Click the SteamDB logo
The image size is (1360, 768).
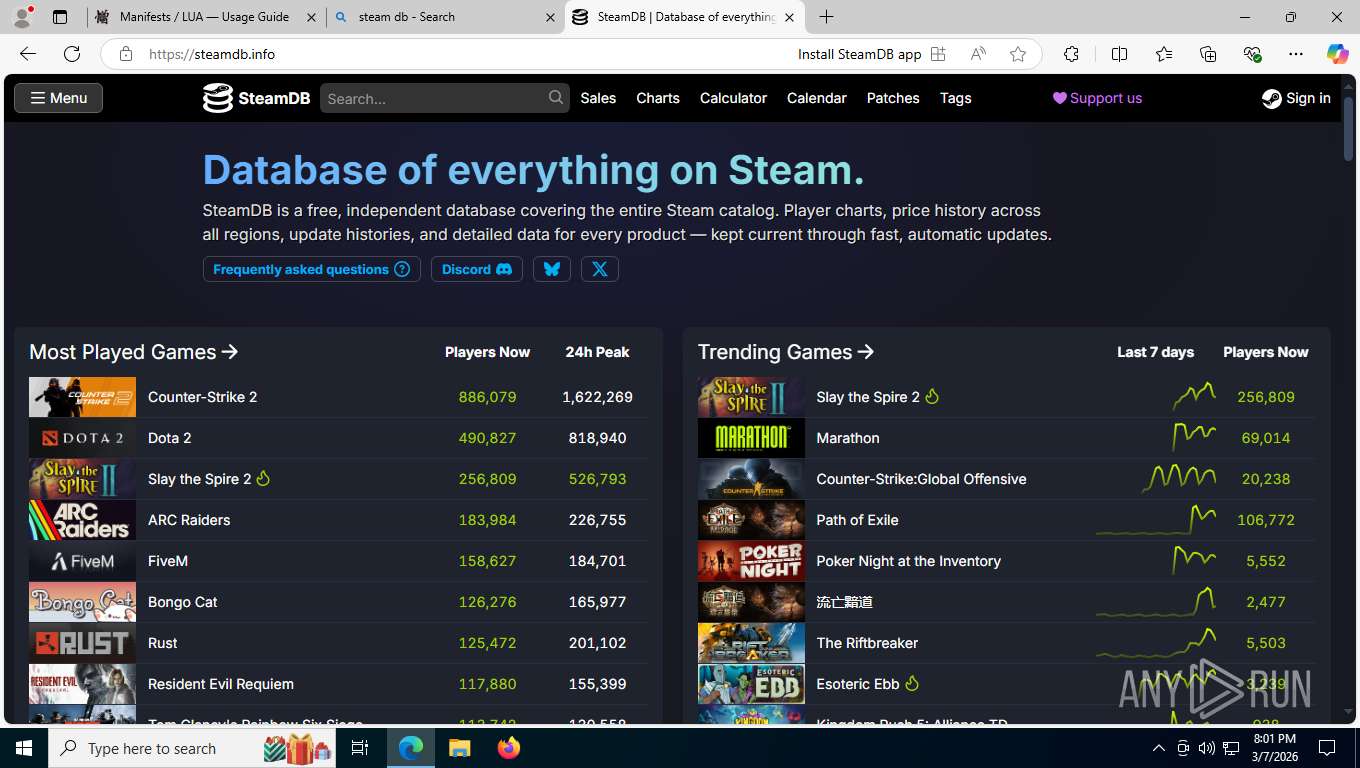coord(257,98)
